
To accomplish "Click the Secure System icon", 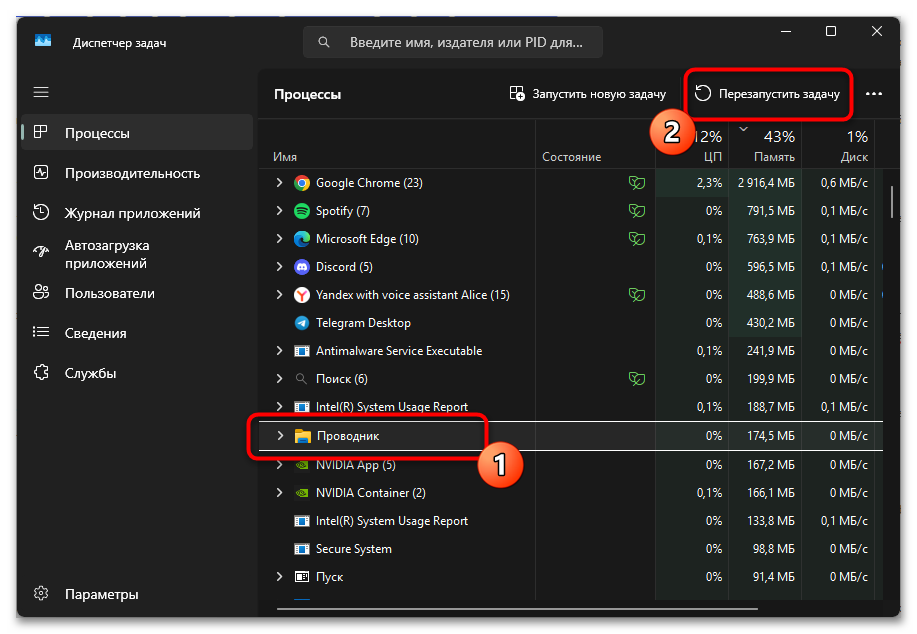I will point(302,549).
